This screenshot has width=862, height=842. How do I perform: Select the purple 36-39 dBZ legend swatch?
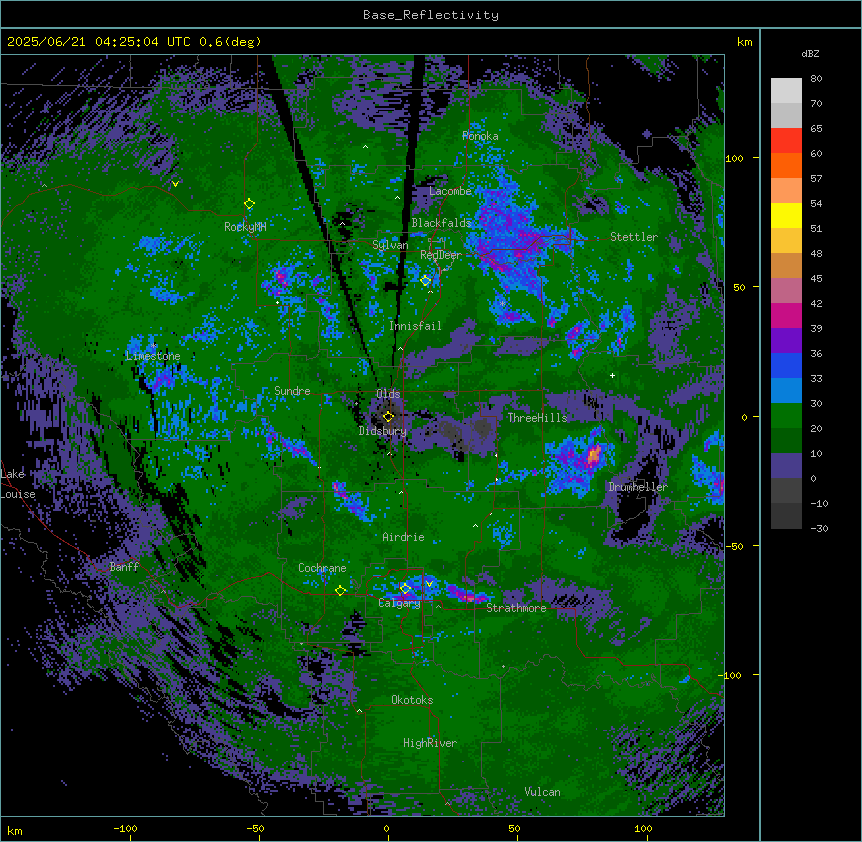point(786,341)
